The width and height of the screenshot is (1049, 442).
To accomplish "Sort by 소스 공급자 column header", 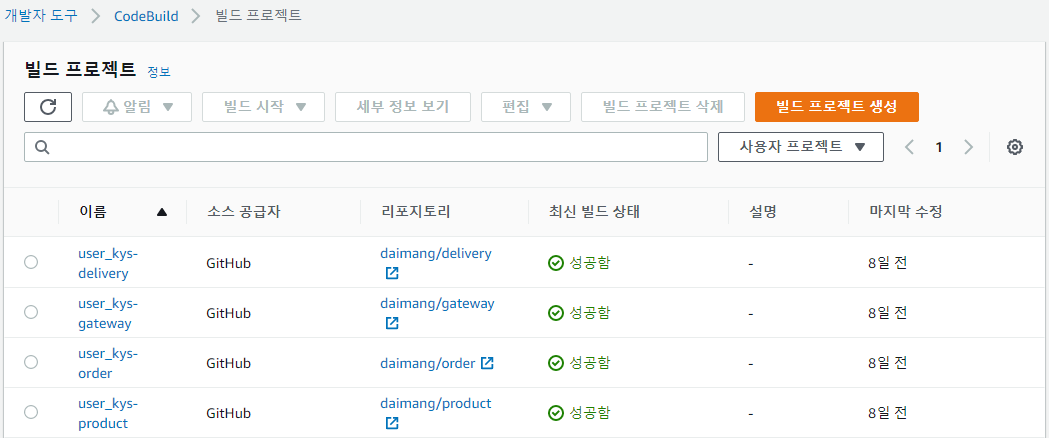I will pos(243,213).
